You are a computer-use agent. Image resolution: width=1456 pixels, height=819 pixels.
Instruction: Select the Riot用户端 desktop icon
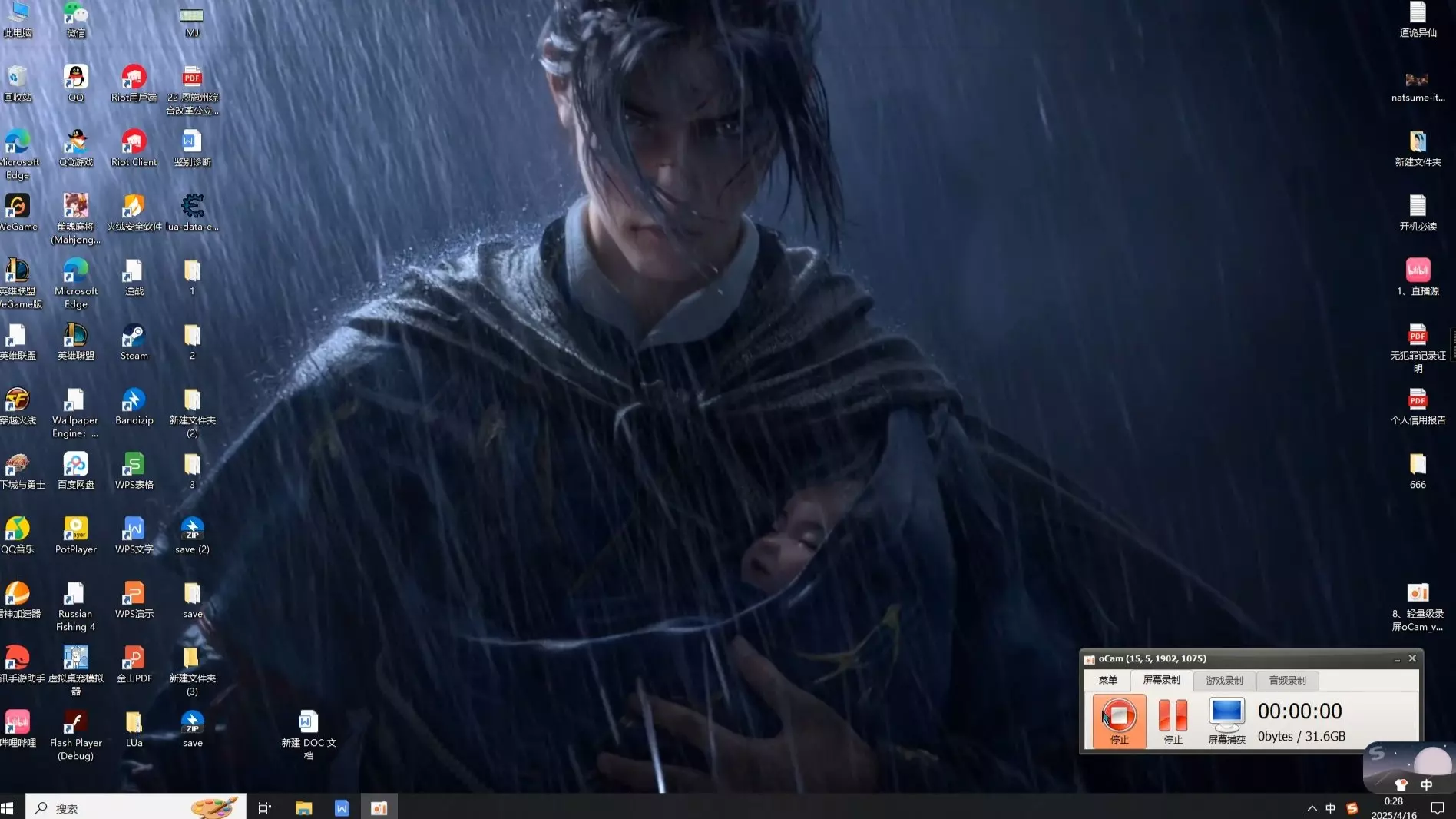[x=134, y=84]
